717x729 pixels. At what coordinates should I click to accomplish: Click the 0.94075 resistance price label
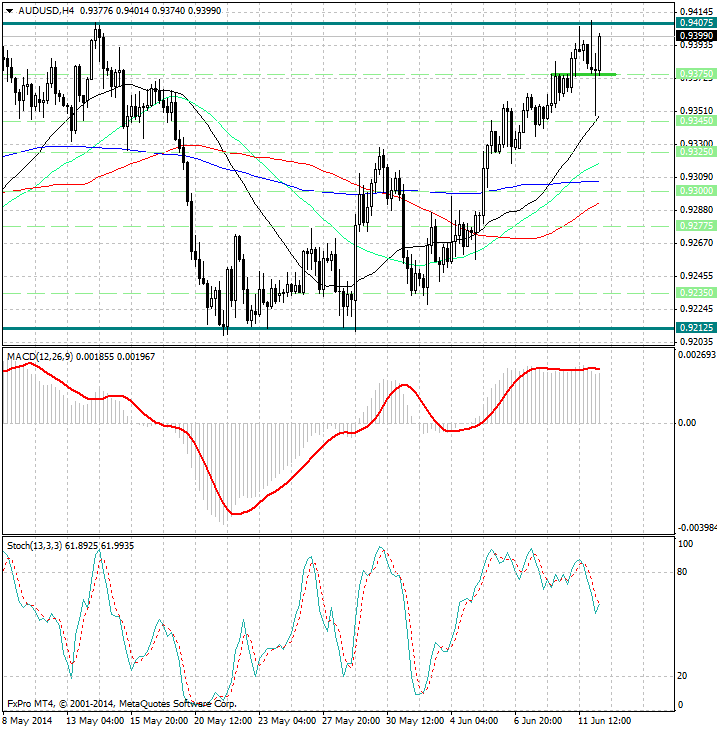coord(695,22)
